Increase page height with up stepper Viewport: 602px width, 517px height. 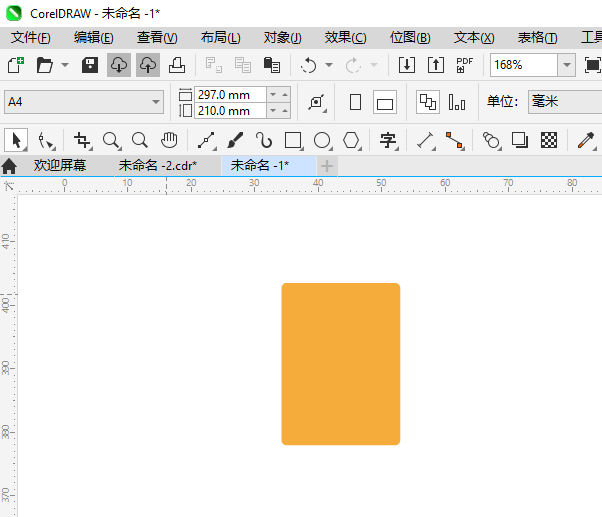pos(285,111)
